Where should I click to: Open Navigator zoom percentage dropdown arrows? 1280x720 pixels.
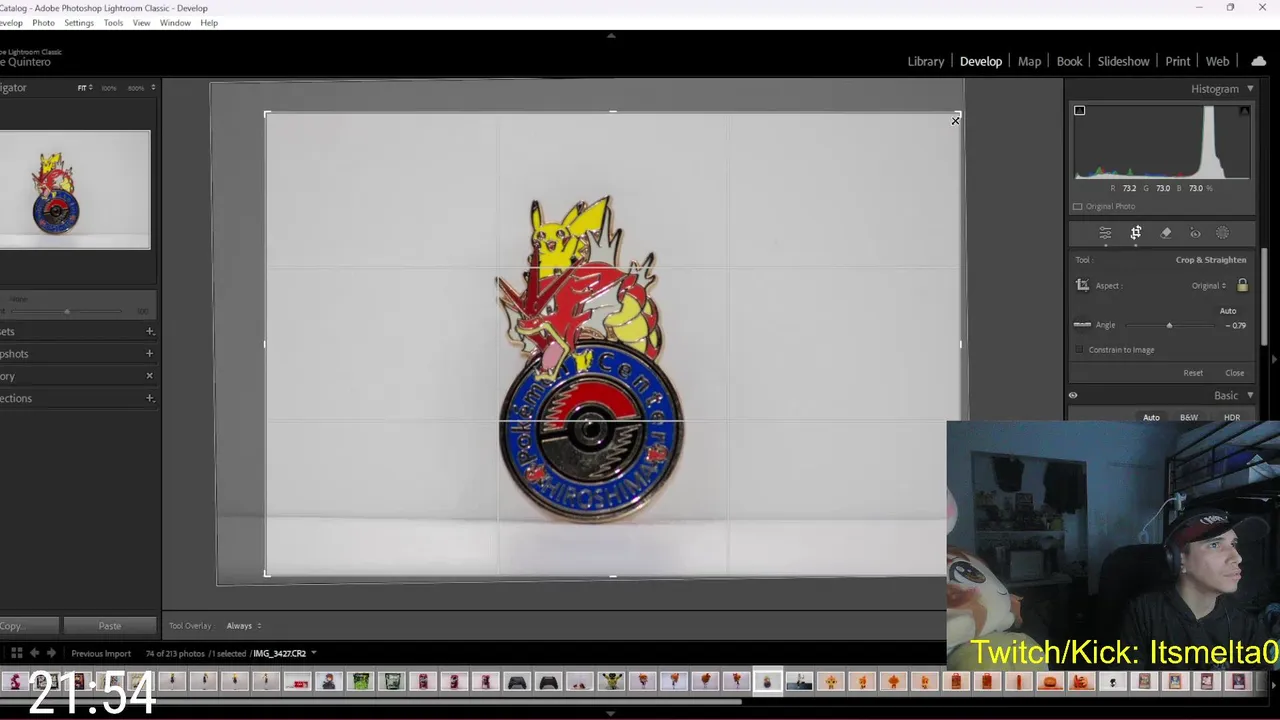point(153,88)
